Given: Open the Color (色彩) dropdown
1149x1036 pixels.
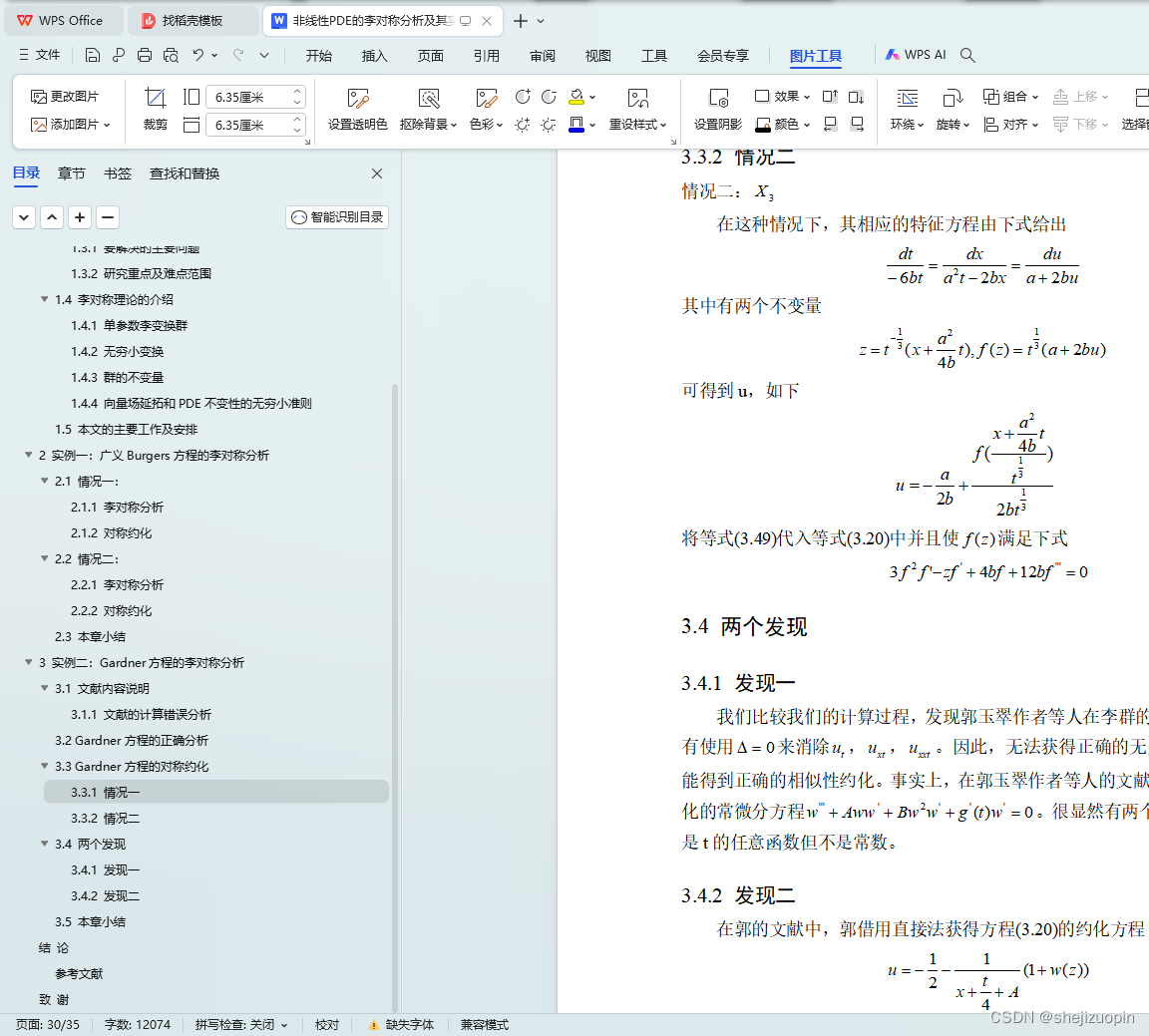Looking at the screenshot, I should point(486,125).
